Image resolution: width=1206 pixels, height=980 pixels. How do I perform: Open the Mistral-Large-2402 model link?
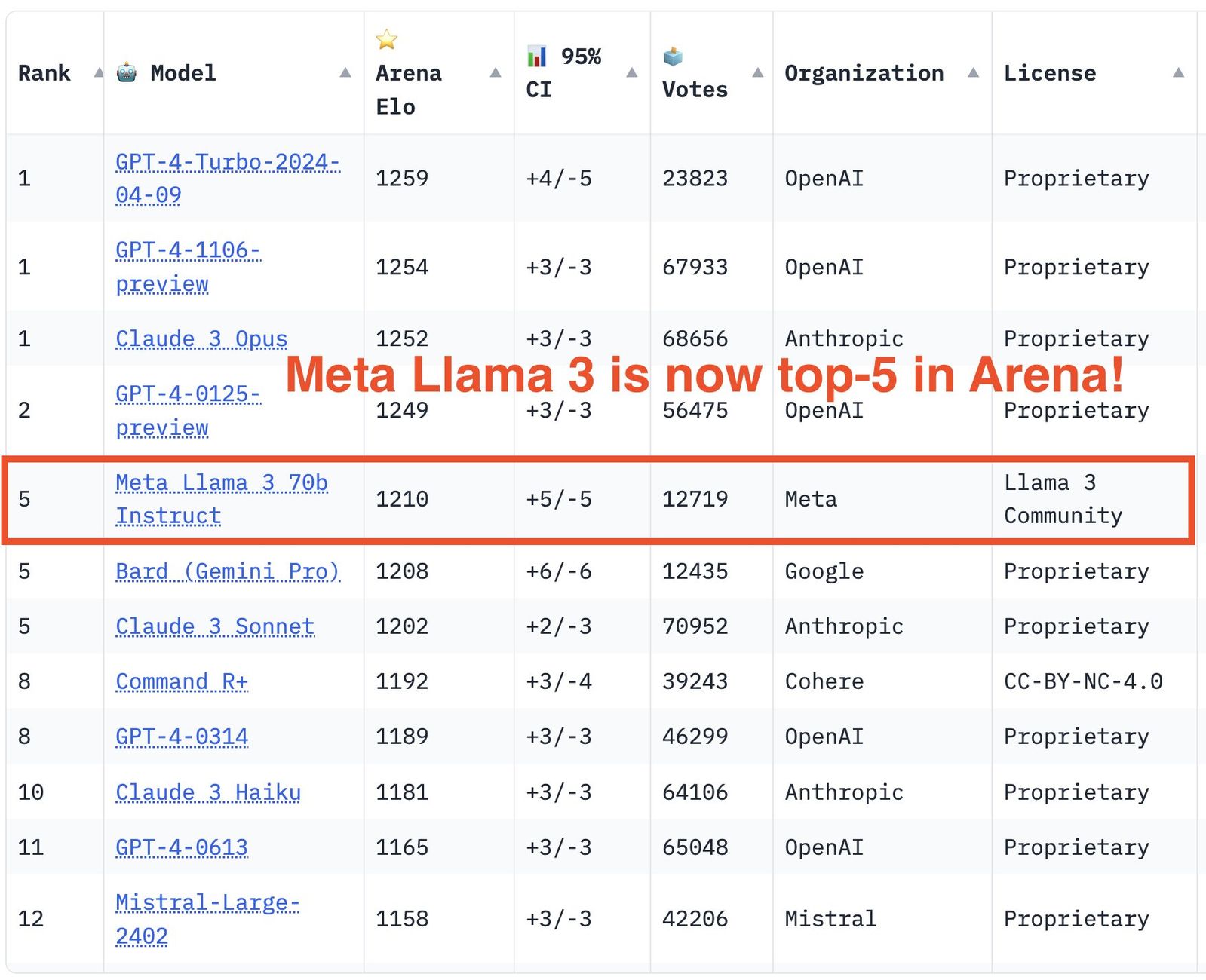coord(207,919)
